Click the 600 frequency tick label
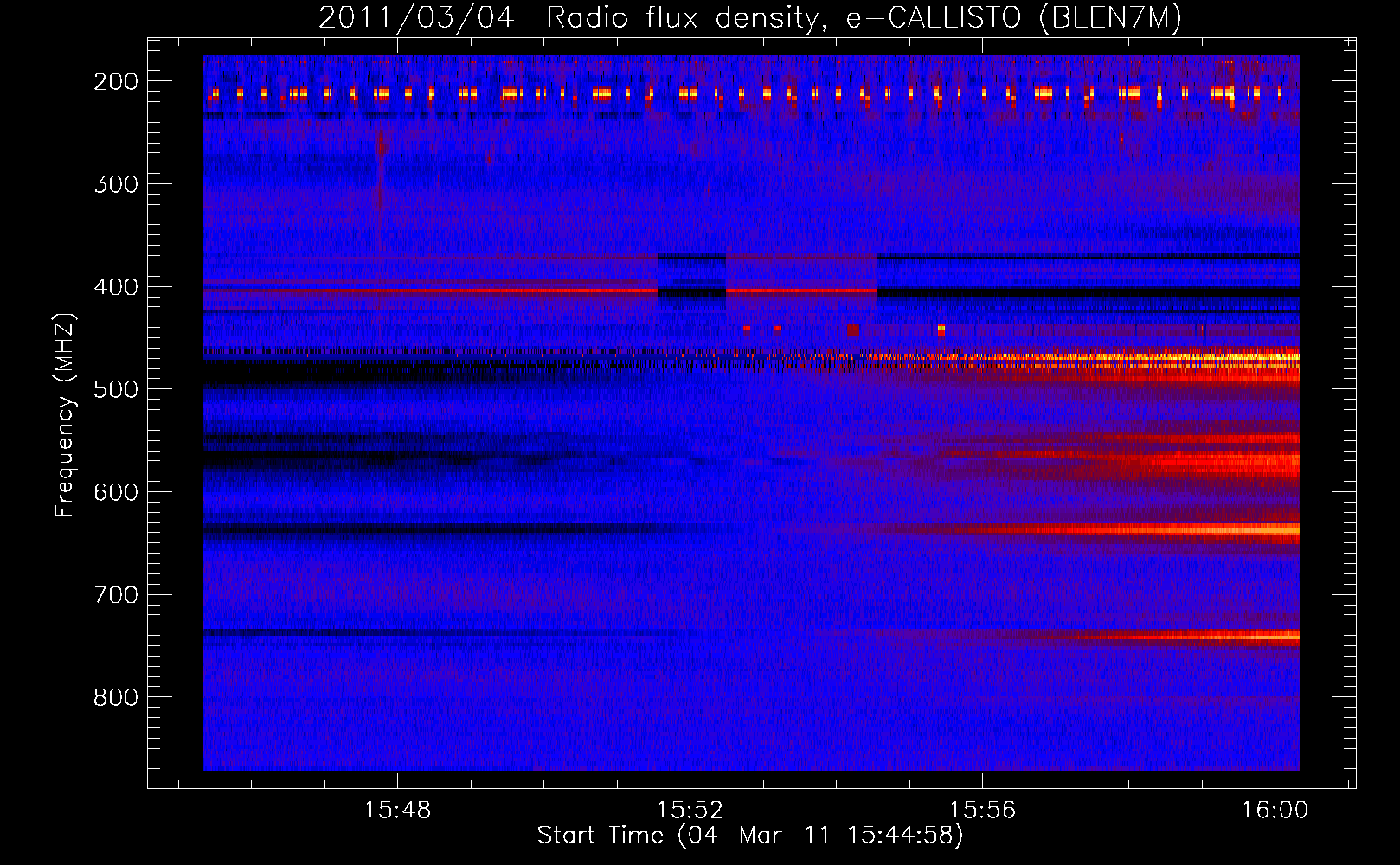This screenshot has height=865, width=1400. (116, 492)
